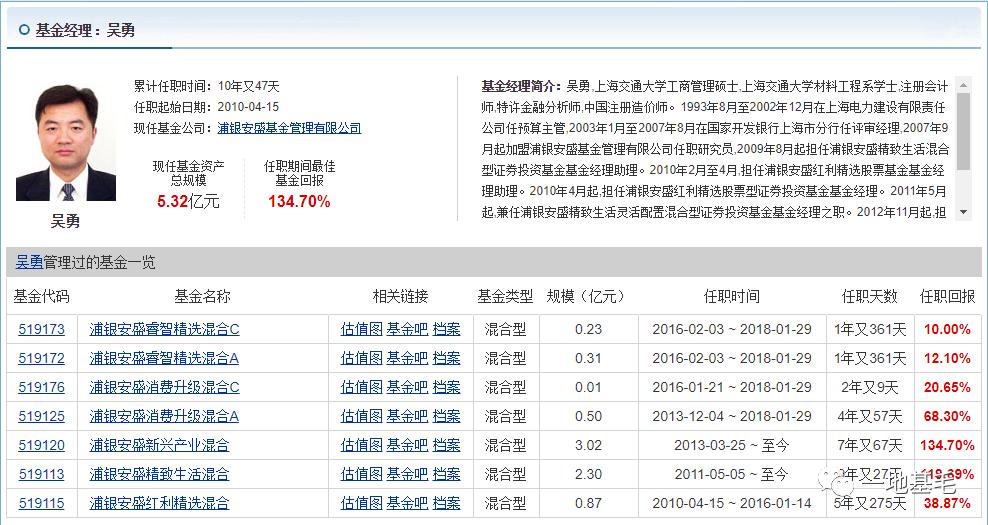Open fund code 519120 link

42,445
